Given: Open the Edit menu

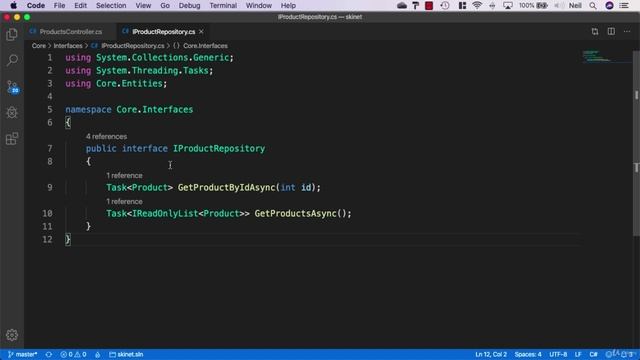Looking at the screenshot, I should [80, 5].
